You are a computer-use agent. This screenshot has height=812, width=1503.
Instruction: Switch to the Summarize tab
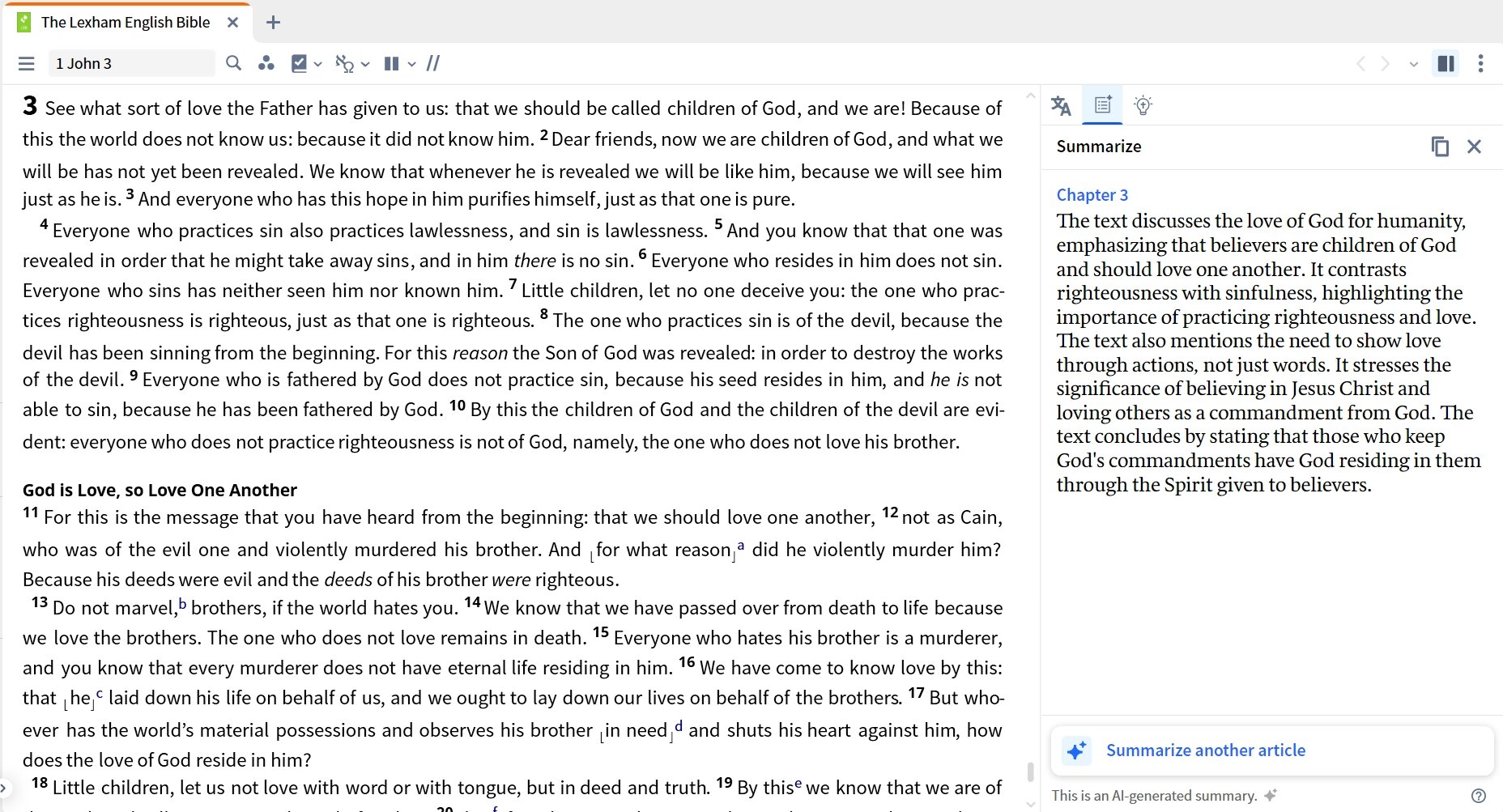(x=1101, y=105)
